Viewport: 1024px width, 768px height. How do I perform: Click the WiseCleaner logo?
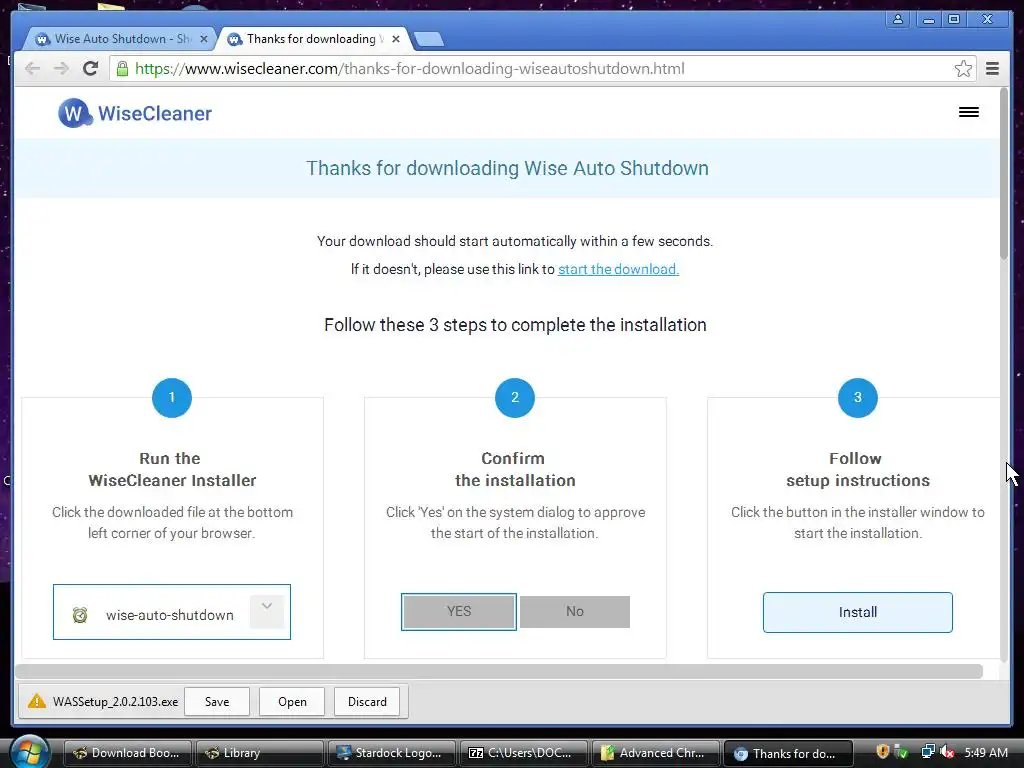[x=135, y=113]
